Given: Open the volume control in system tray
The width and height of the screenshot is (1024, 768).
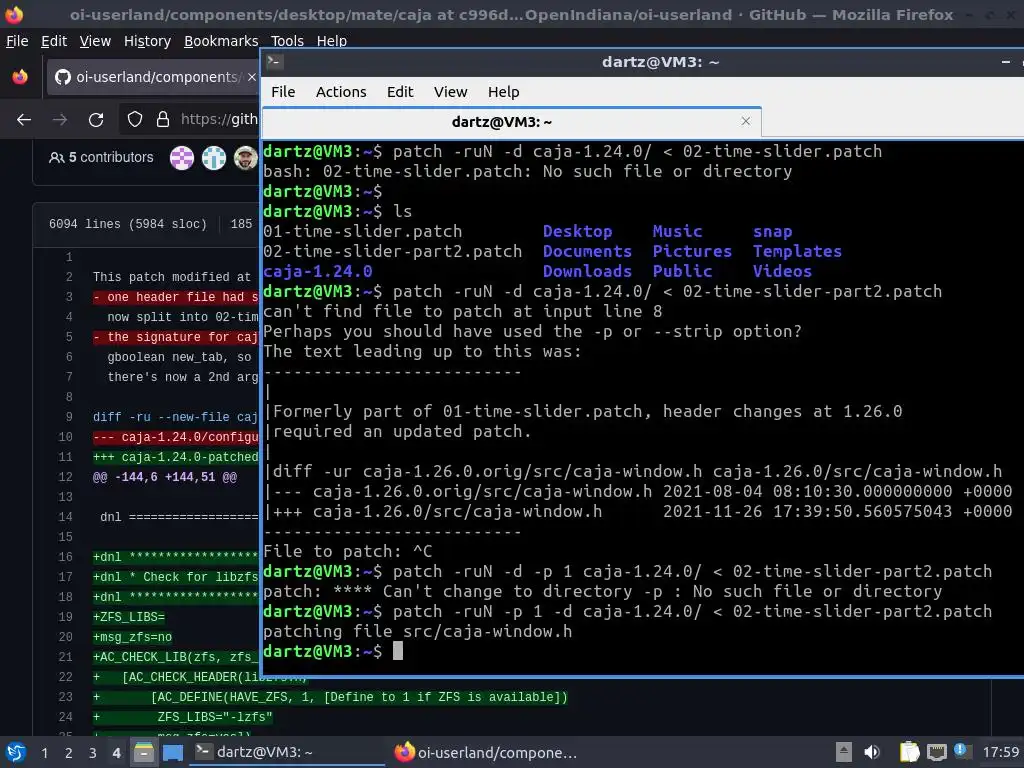Looking at the screenshot, I should click(872, 752).
